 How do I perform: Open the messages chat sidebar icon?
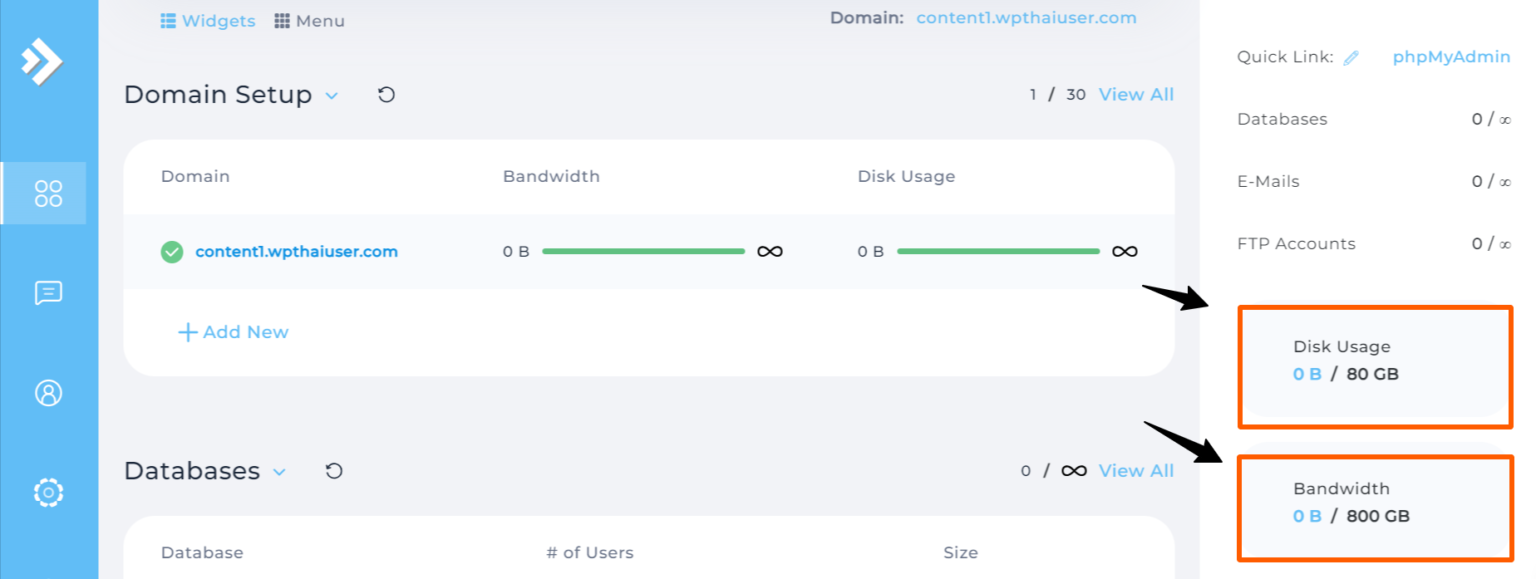(48, 292)
